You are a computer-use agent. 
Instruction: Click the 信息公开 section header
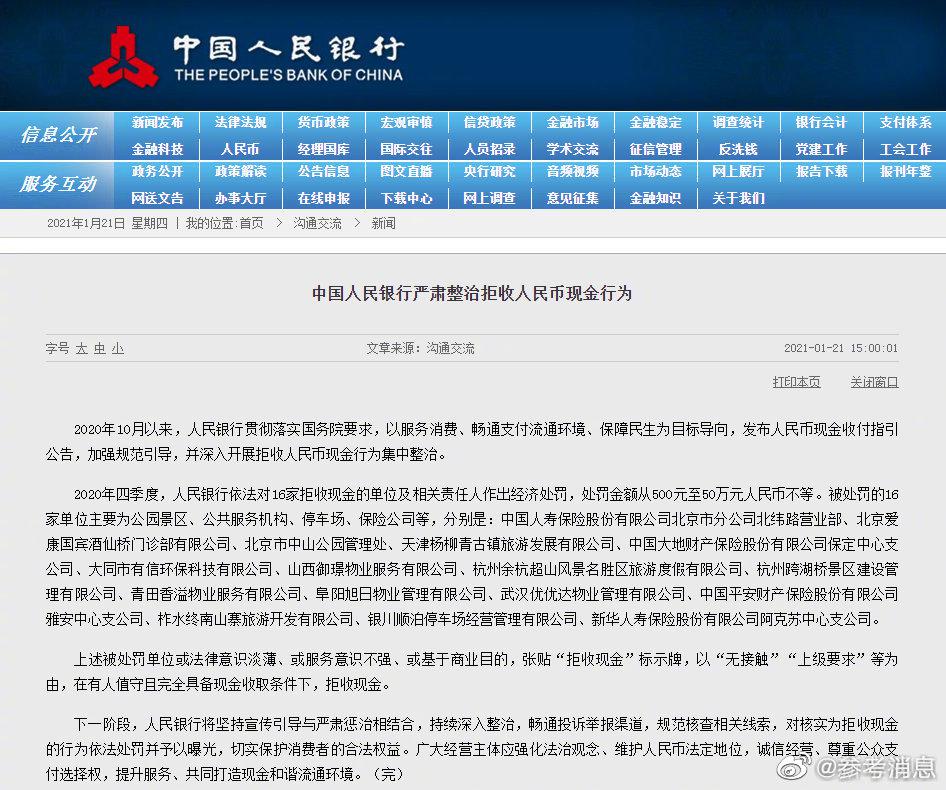tap(58, 135)
